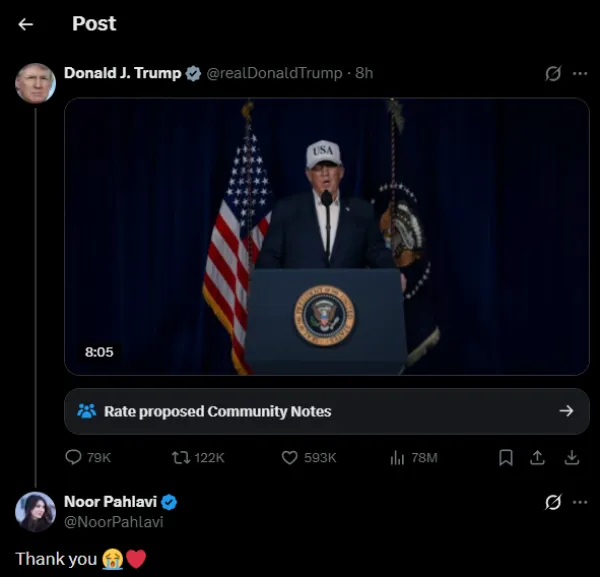This screenshot has height=577, width=600.
Task: Click the back arrow in Post header
Action: [26, 24]
